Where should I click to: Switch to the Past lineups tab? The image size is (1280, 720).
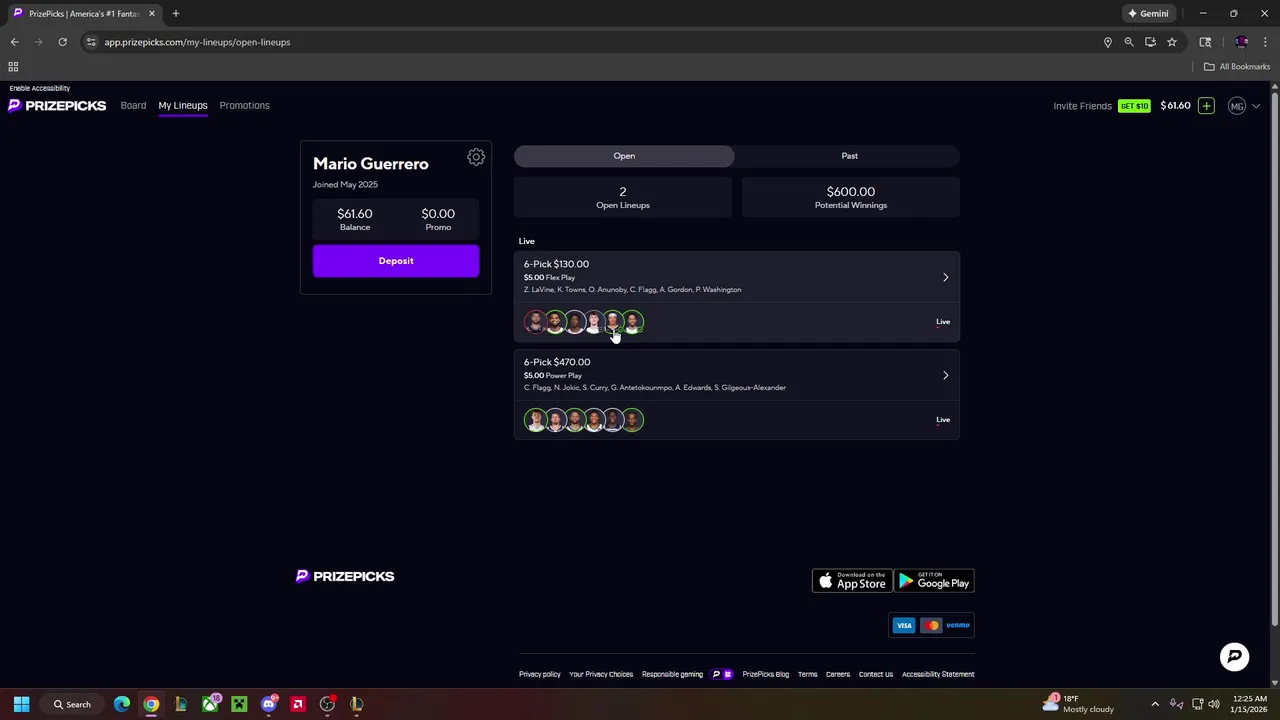849,156
